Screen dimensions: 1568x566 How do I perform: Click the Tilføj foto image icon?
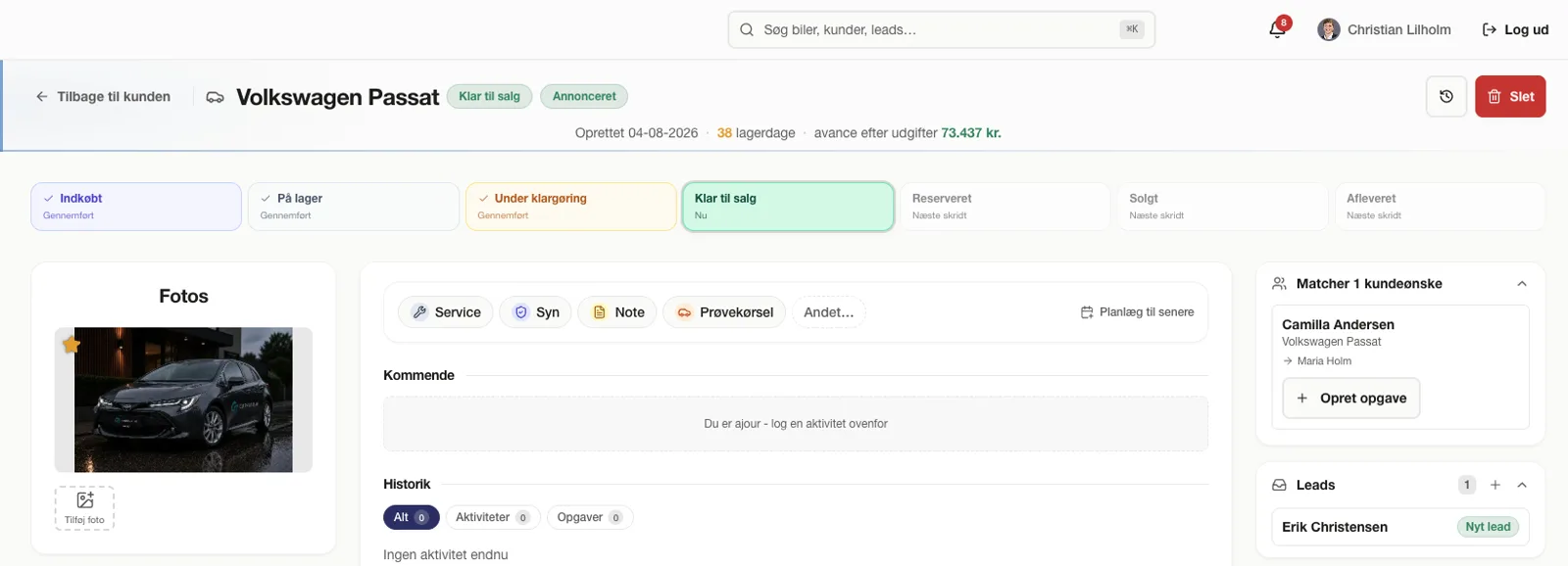click(85, 500)
